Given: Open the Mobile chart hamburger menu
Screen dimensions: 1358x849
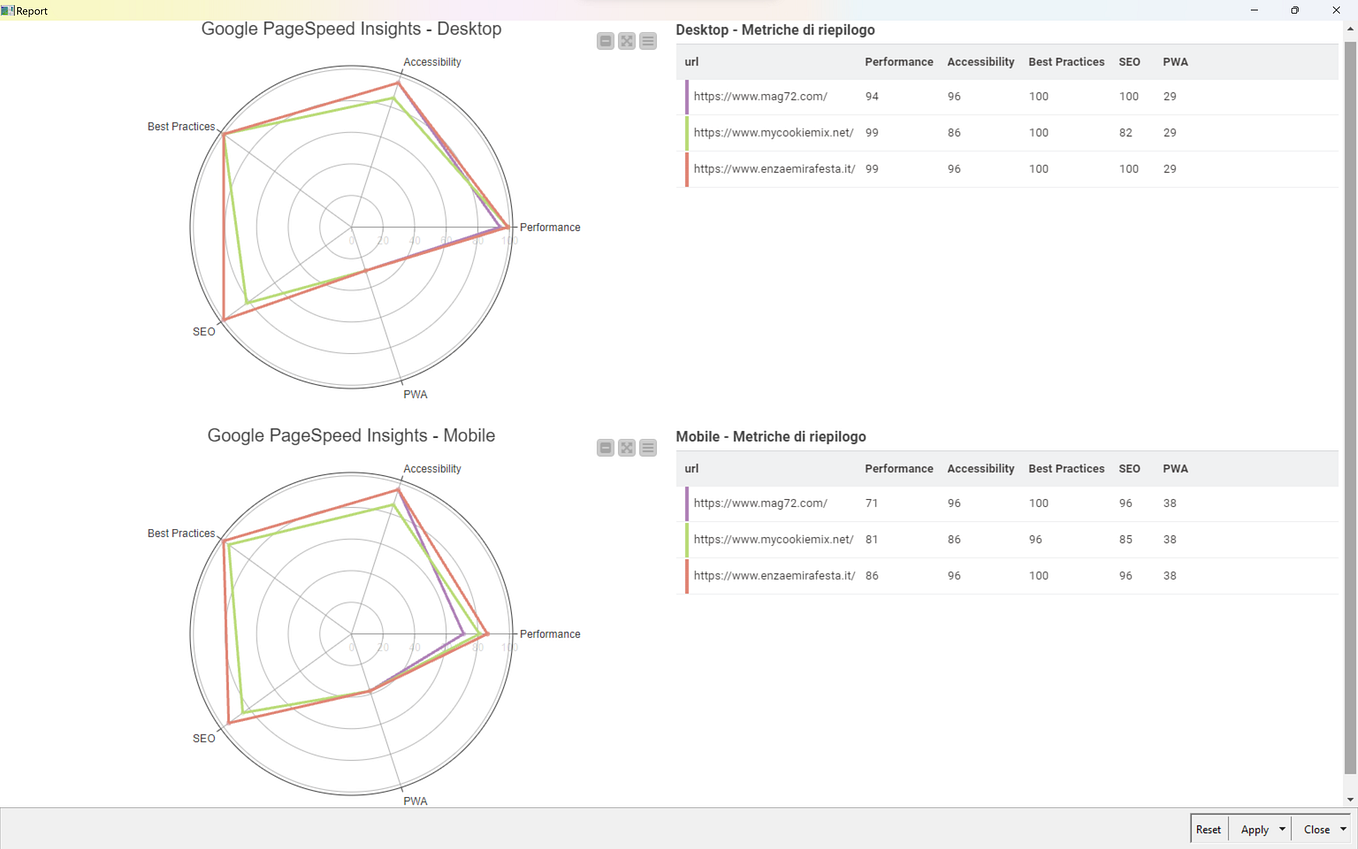Looking at the screenshot, I should (x=647, y=448).
